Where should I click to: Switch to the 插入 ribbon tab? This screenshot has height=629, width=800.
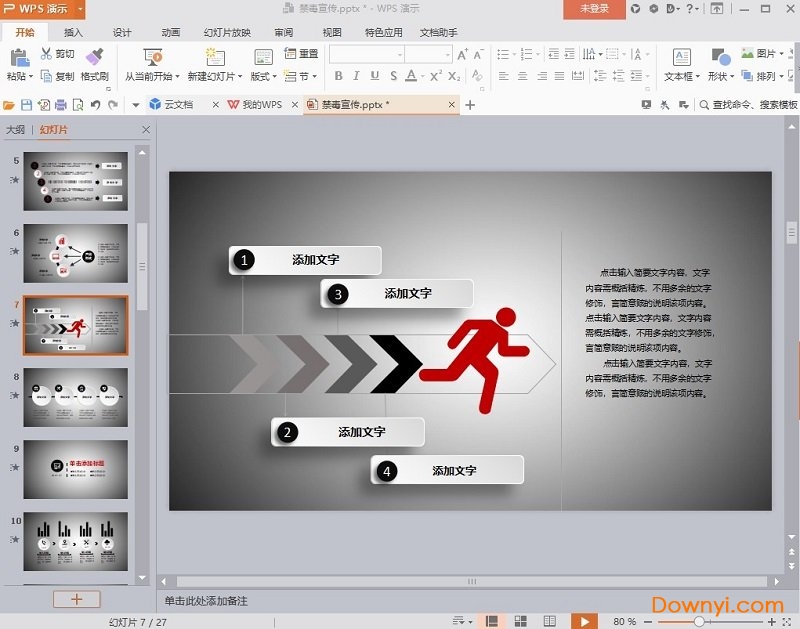(75, 32)
